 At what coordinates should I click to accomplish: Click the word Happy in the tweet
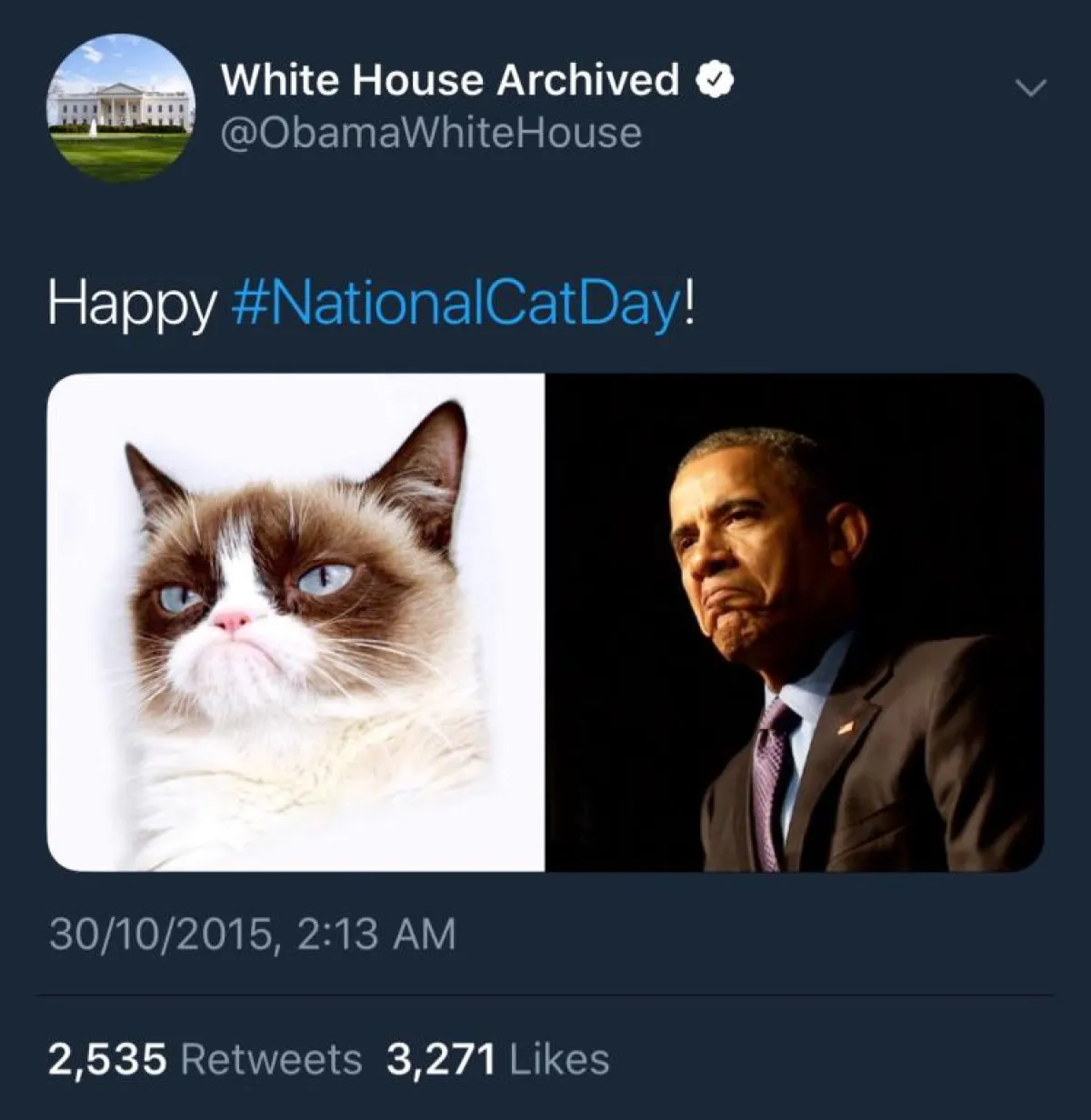pos(132,305)
